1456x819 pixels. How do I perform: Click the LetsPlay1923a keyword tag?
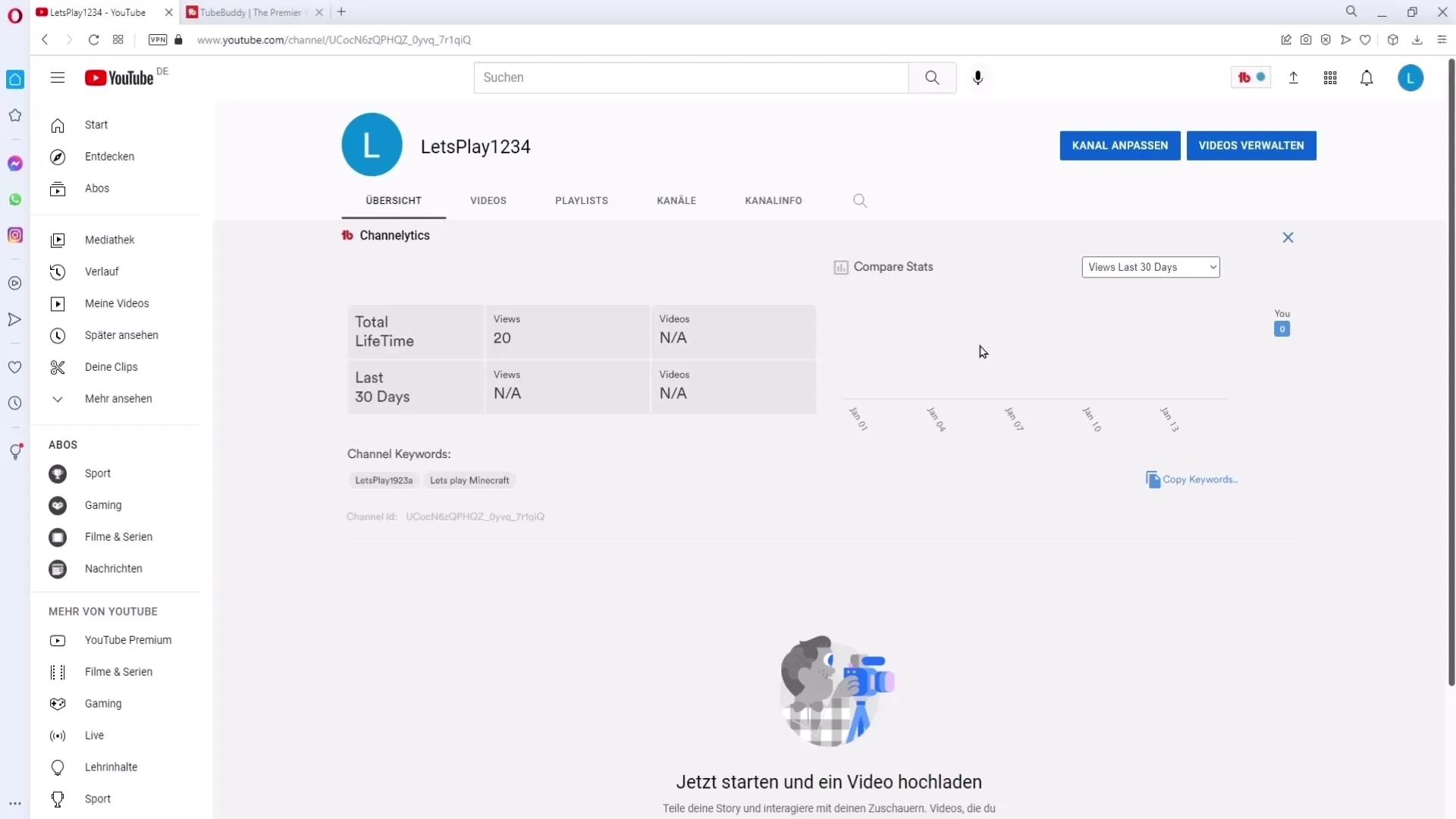(x=383, y=480)
